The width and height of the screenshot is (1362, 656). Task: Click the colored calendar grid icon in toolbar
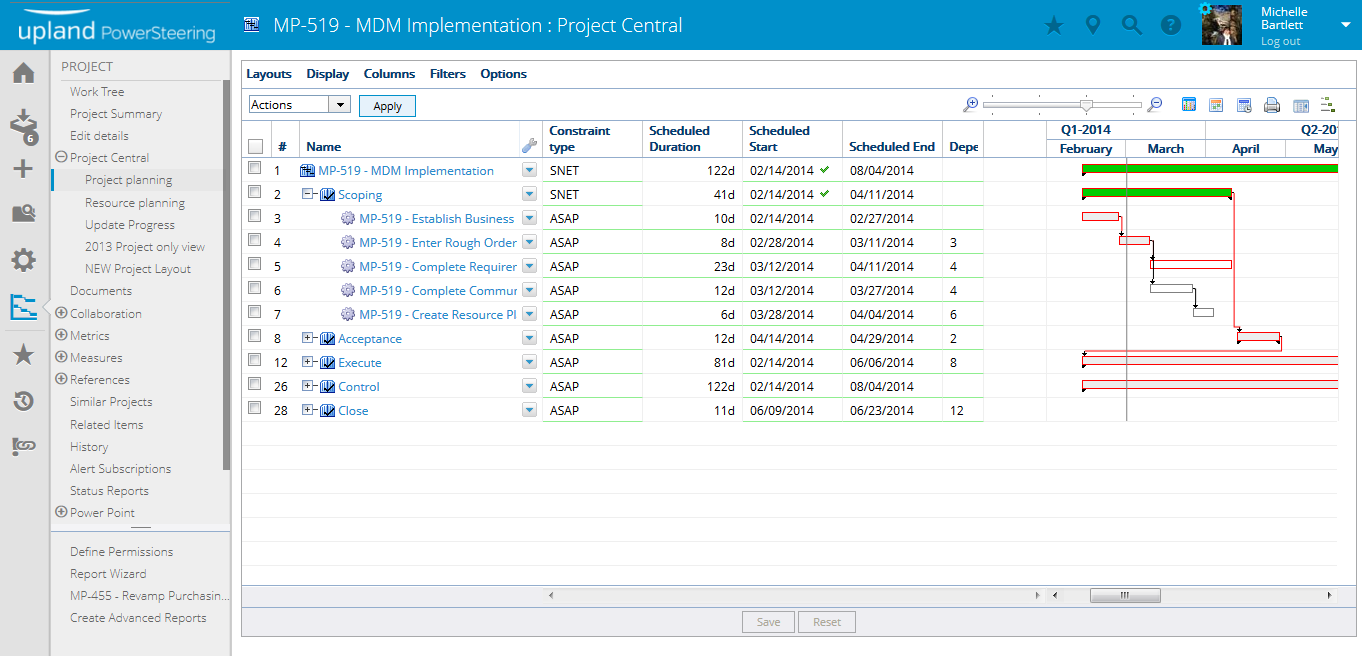[x=1189, y=104]
